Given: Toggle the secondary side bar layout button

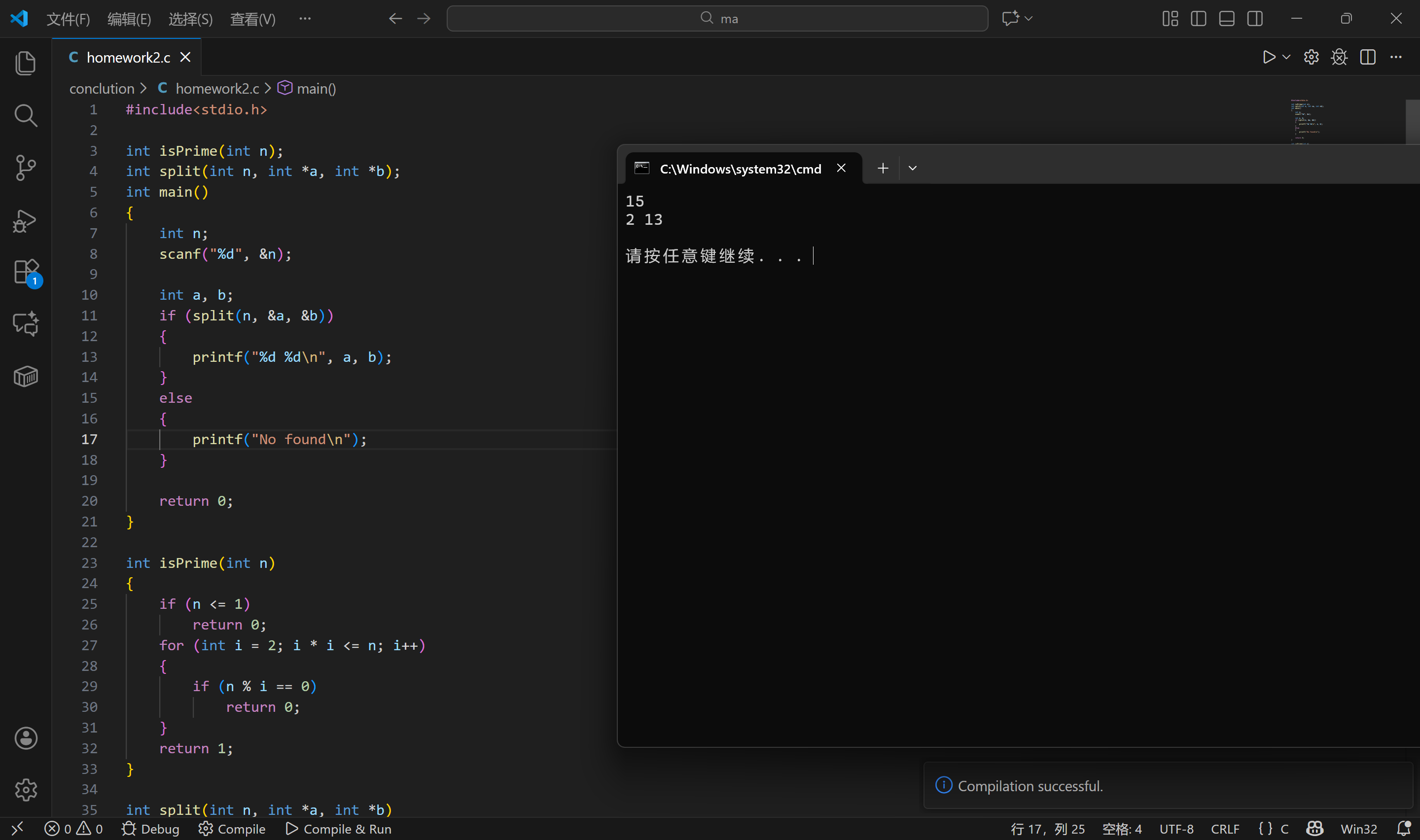Looking at the screenshot, I should [1255, 19].
